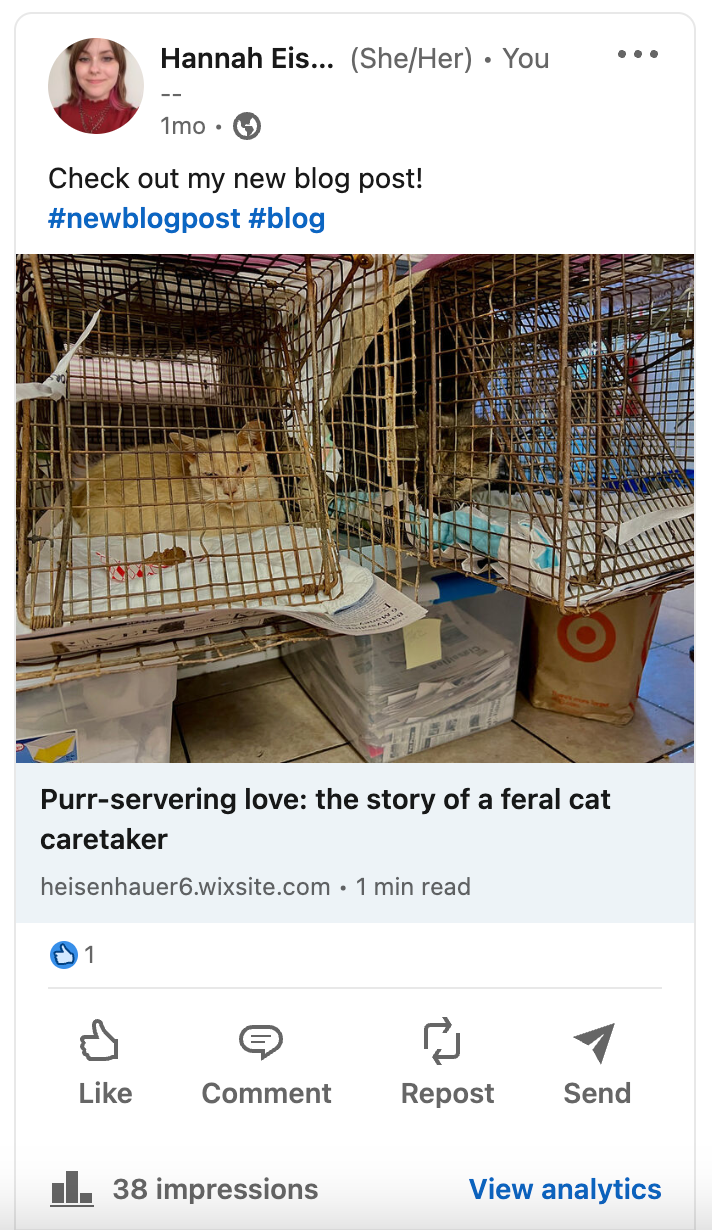Open the Purr-servering love article title

pyautogui.click(x=325, y=819)
